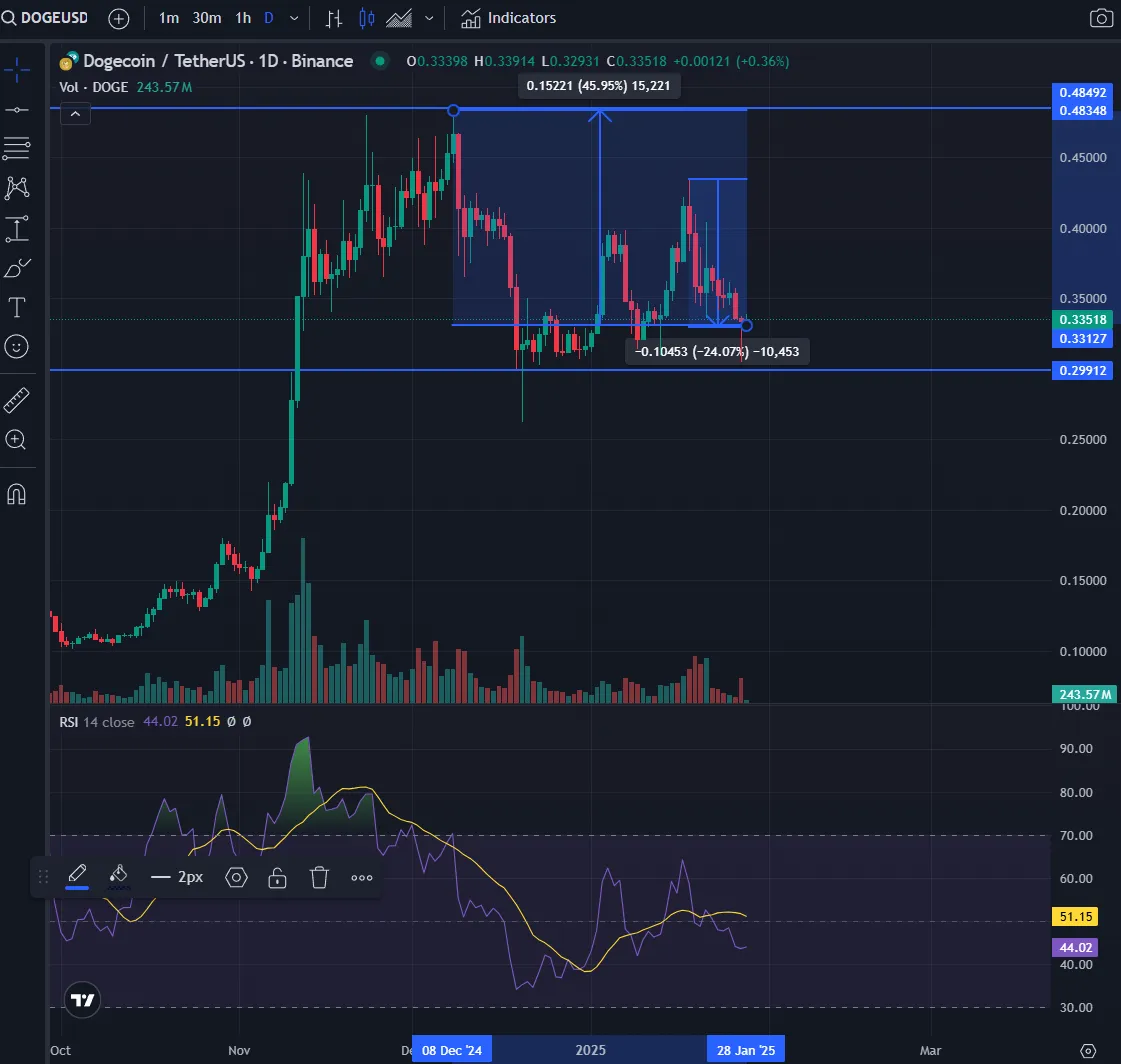Click the 0.48492 price axis label
This screenshot has width=1121, height=1064.
tap(1082, 93)
